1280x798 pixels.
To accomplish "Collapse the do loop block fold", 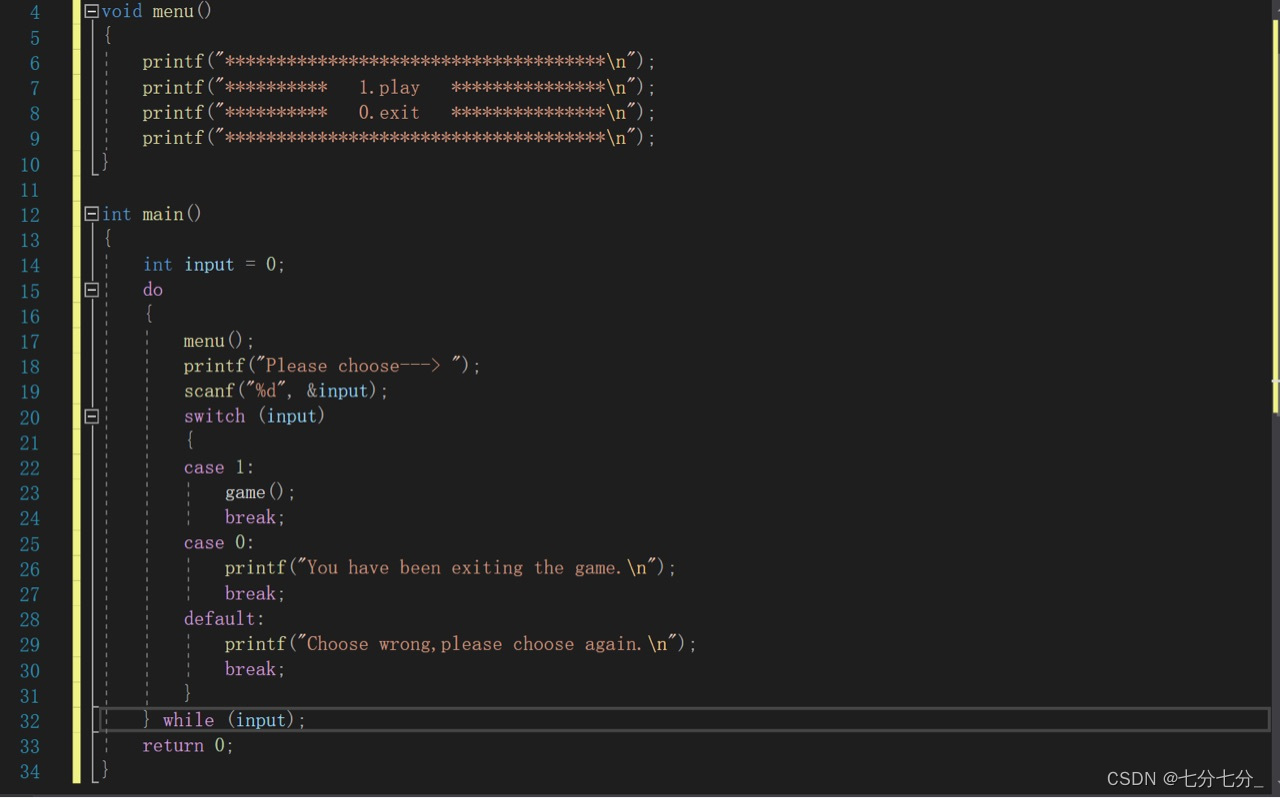I will click(x=92, y=290).
